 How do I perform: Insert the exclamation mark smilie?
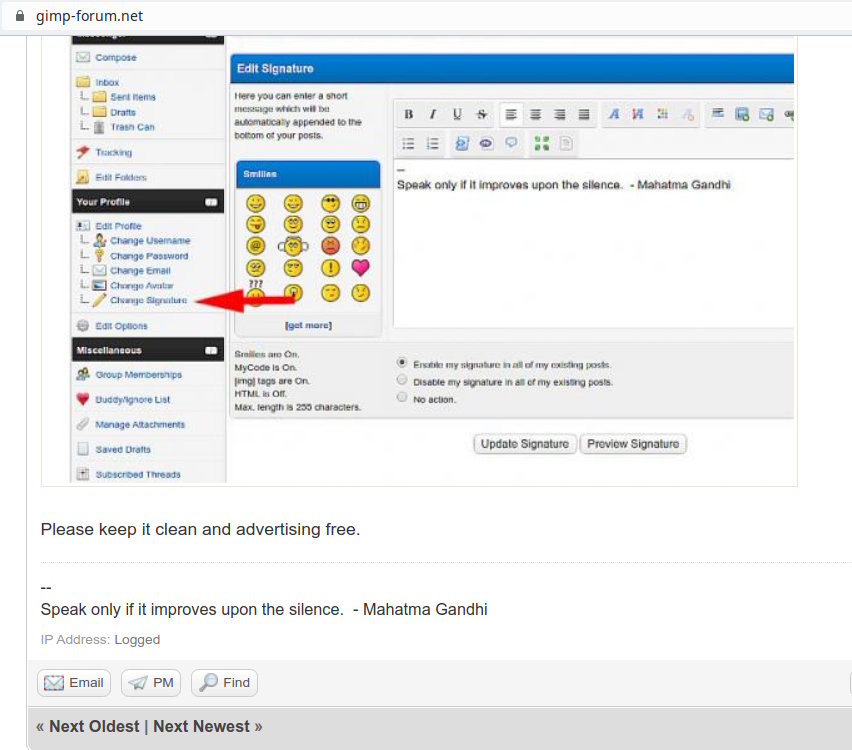coord(330,267)
